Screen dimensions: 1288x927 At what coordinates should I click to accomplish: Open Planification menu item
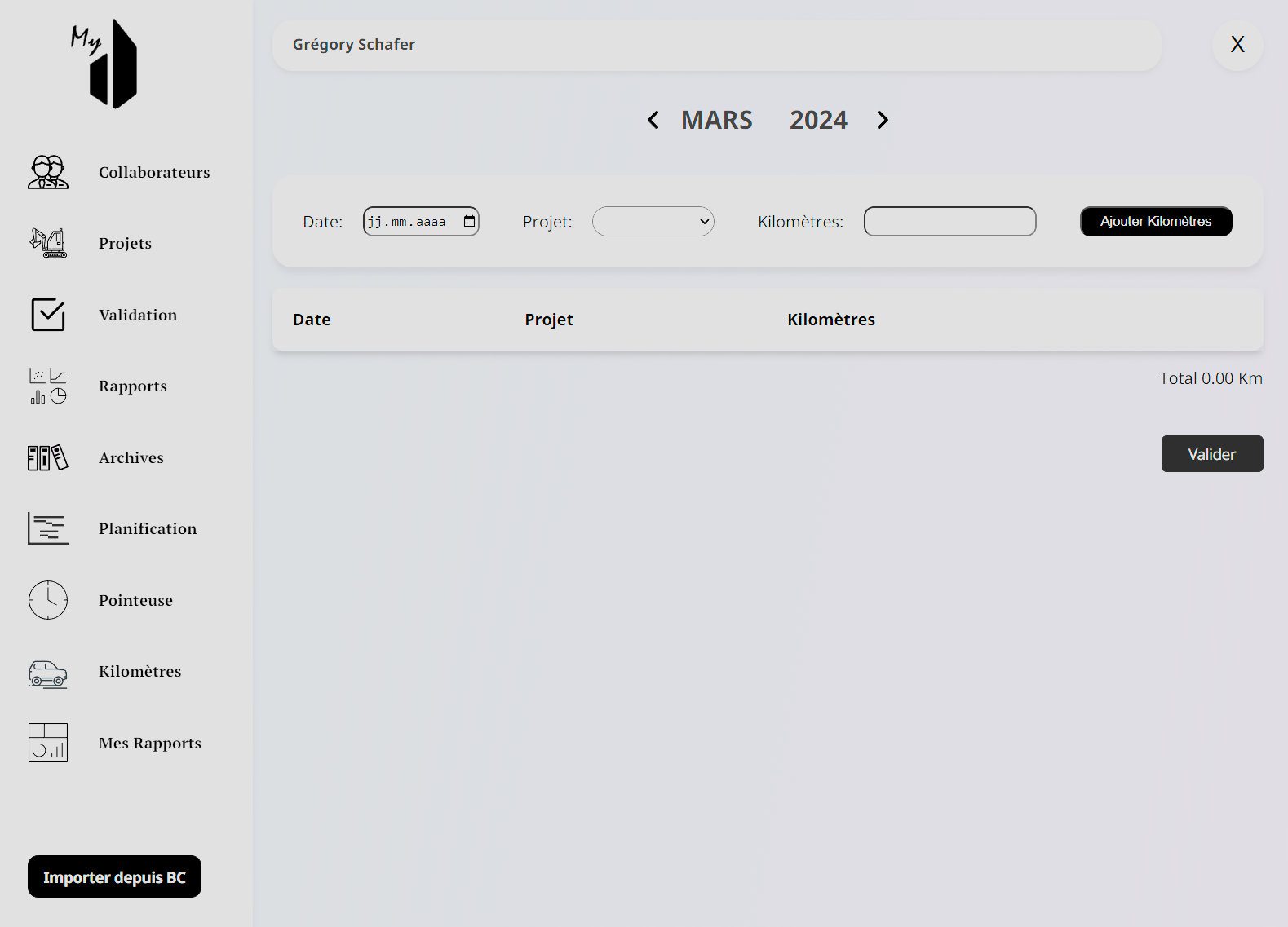[148, 528]
